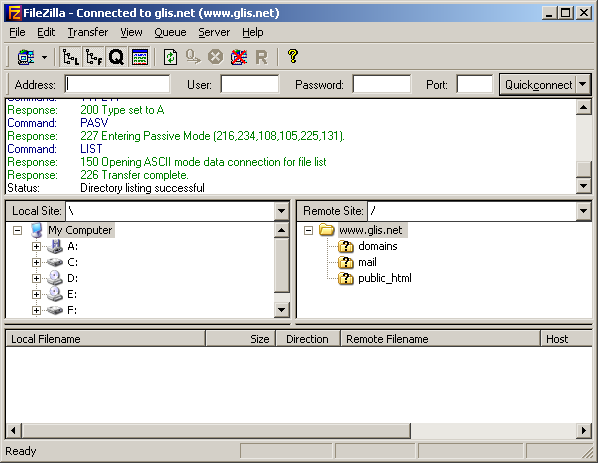598x463 pixels.
Task: Click the Password input field
Action: (x=382, y=84)
